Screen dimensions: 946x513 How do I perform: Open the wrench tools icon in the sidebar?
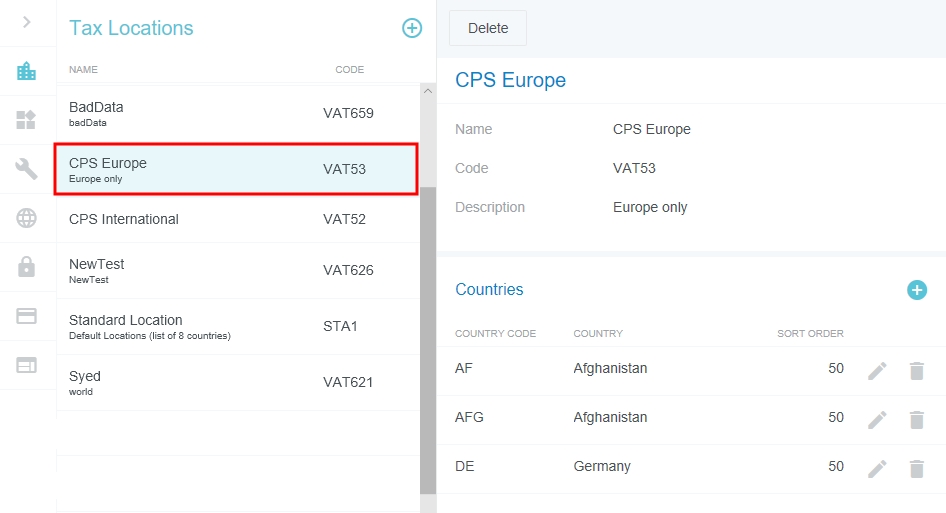tap(27, 169)
